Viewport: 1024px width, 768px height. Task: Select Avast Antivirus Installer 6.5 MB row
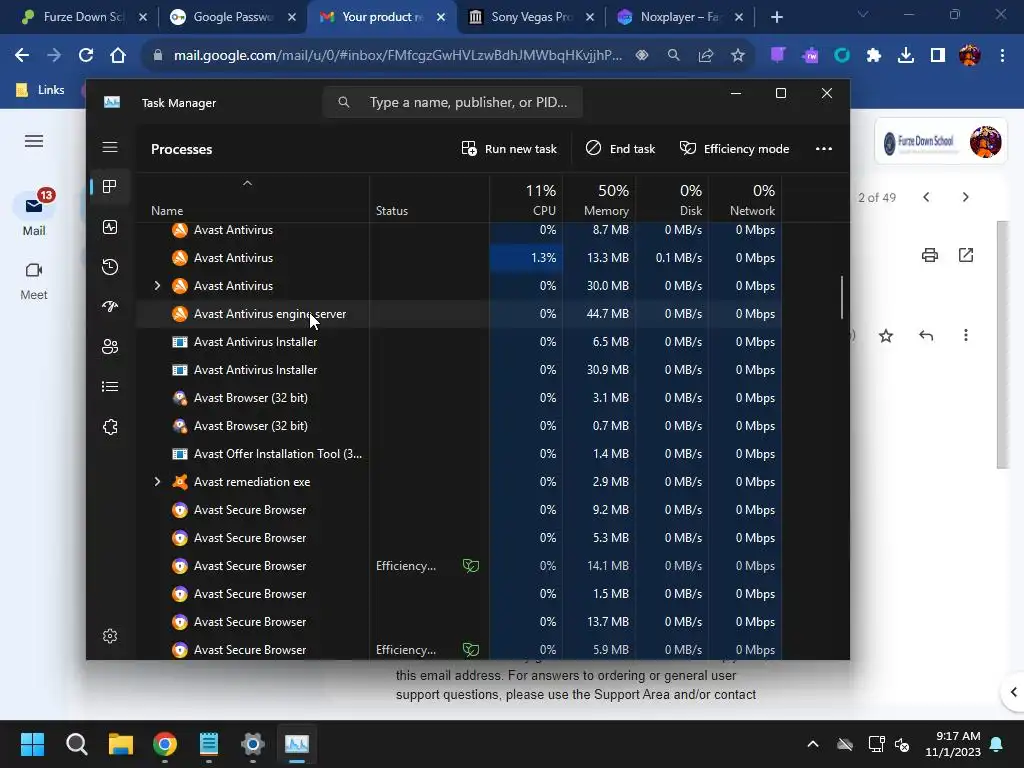click(459, 342)
